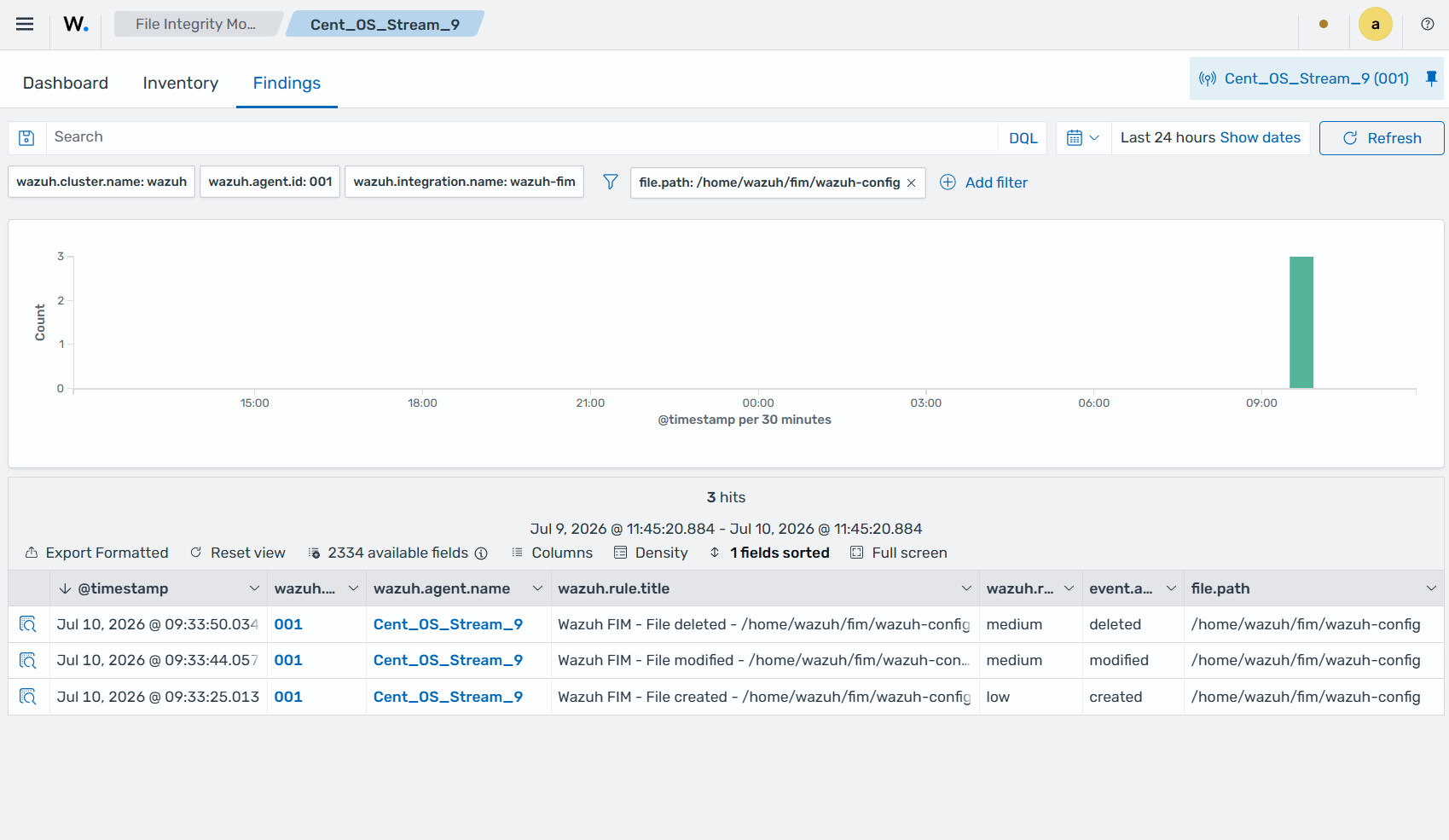Expand the wazuh agent id column menu

[353, 588]
